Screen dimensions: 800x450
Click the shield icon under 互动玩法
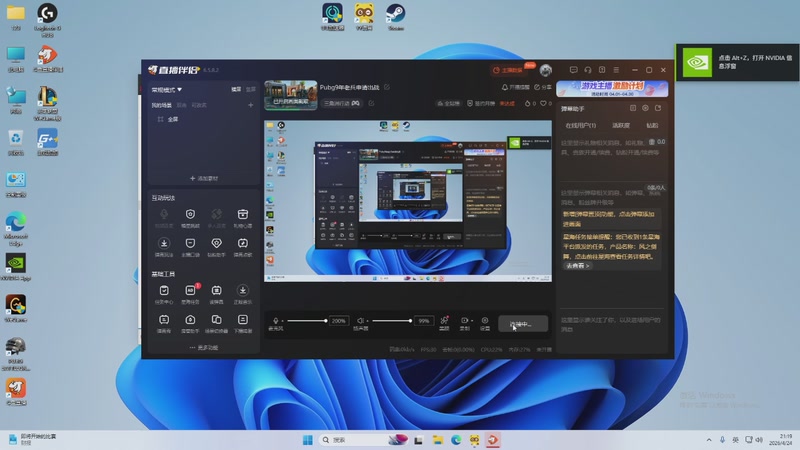[x=190, y=214]
